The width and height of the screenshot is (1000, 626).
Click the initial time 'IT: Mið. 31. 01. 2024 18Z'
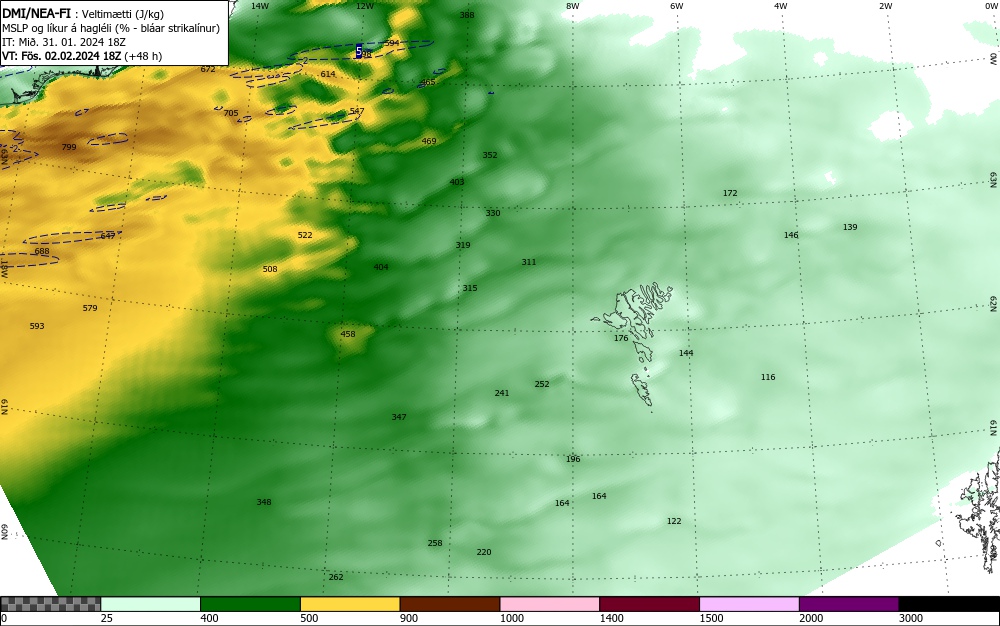(64, 42)
